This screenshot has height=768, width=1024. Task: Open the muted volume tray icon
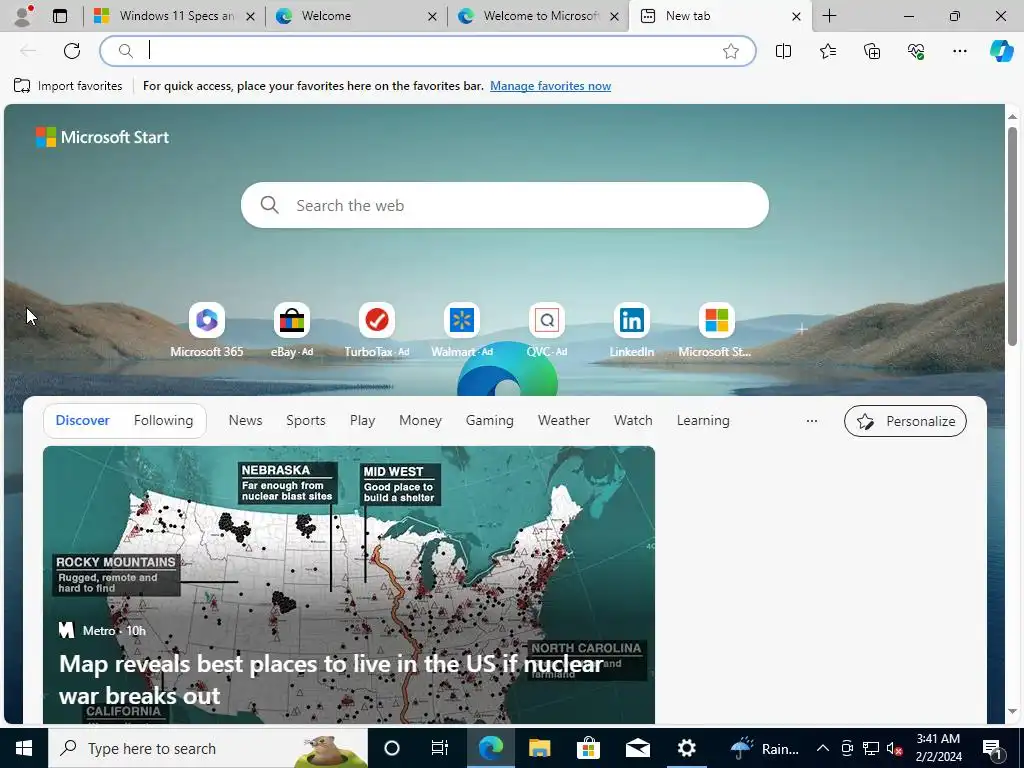pyautogui.click(x=895, y=748)
